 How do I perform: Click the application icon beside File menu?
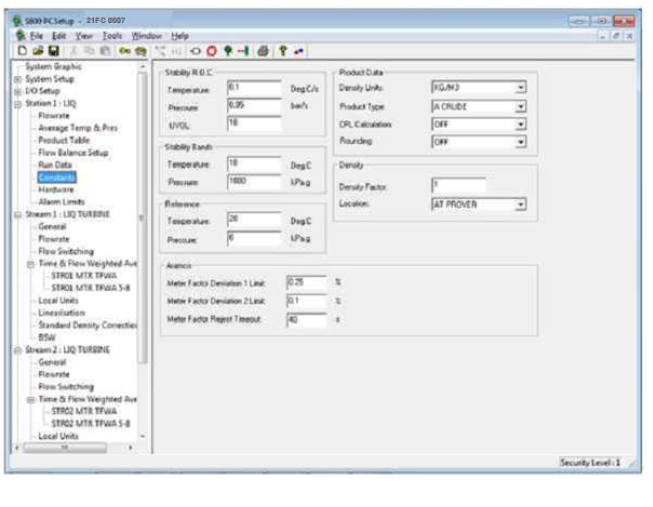pyautogui.click(x=20, y=35)
